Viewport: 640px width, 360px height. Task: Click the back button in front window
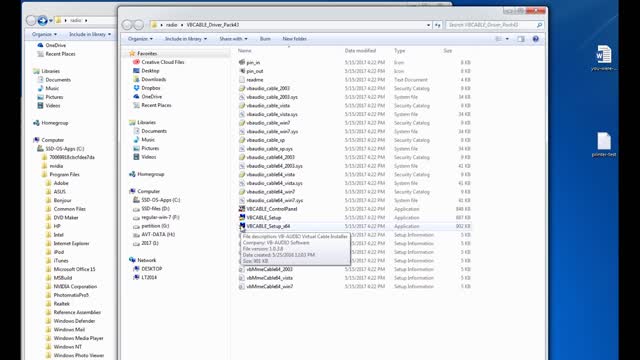click(x=127, y=25)
